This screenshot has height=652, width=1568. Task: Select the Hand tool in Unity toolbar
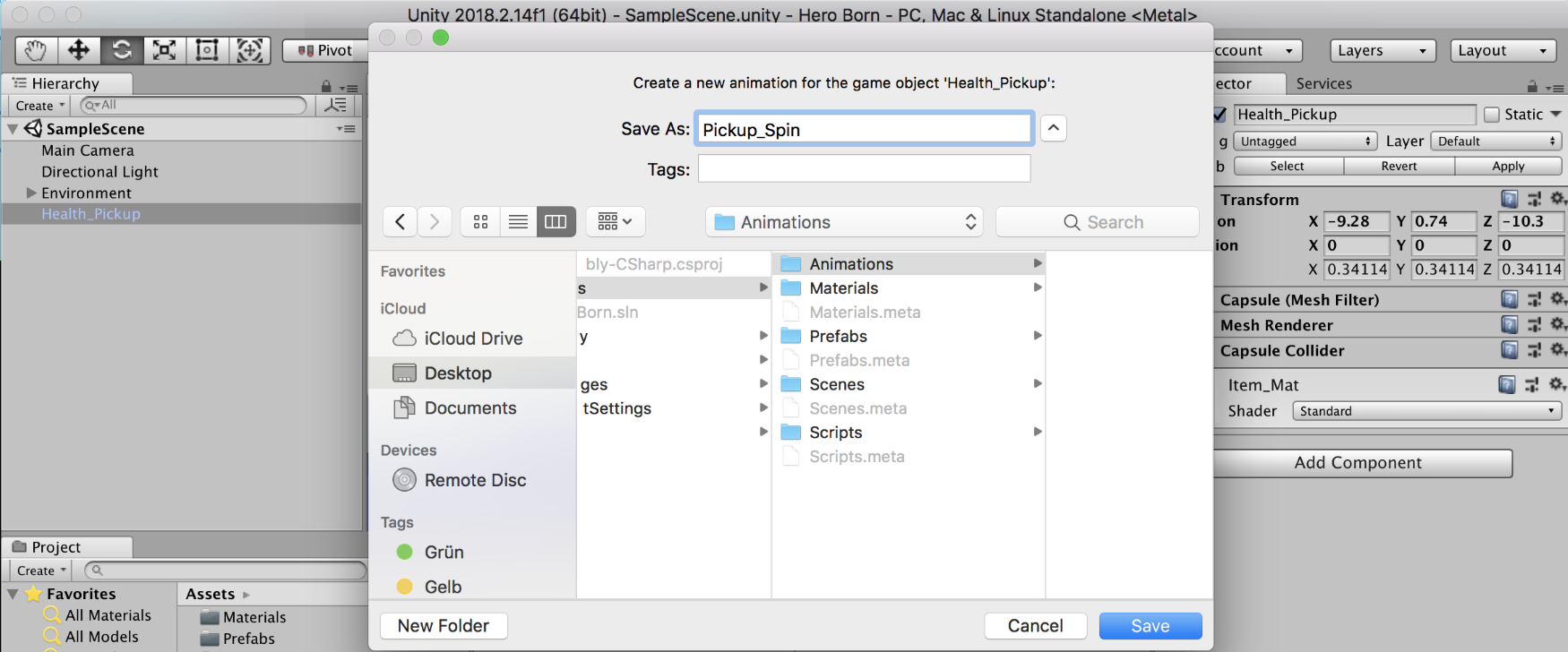[x=36, y=50]
